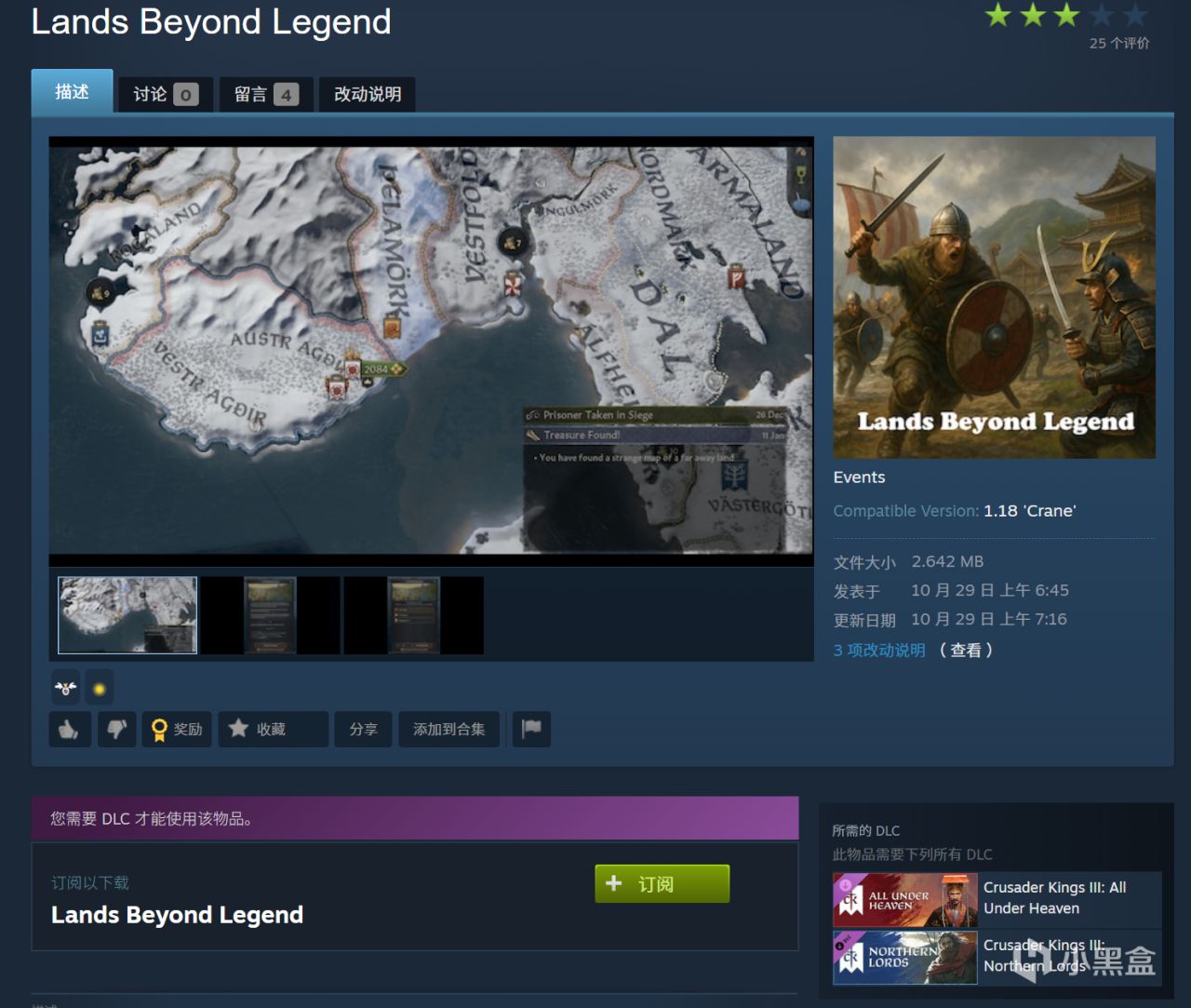Click the golden sun award reaction icon
The height and width of the screenshot is (1008, 1191).
(100, 689)
